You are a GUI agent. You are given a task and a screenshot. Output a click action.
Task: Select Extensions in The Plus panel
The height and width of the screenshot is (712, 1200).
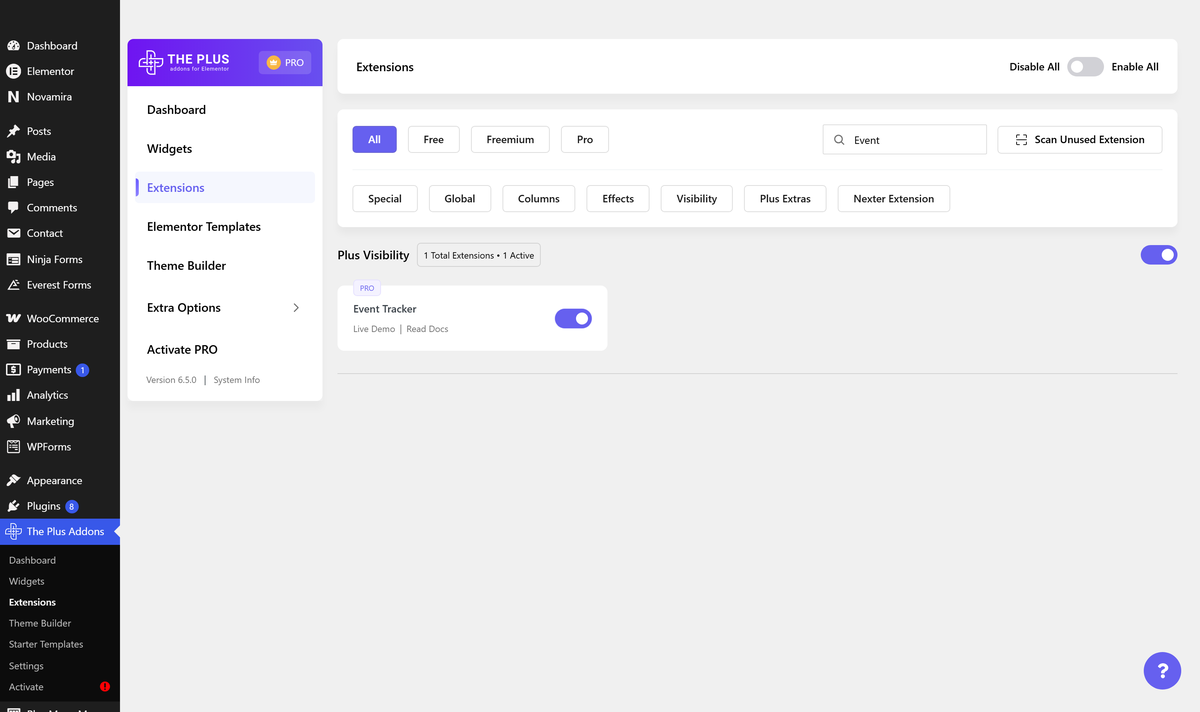click(225, 188)
